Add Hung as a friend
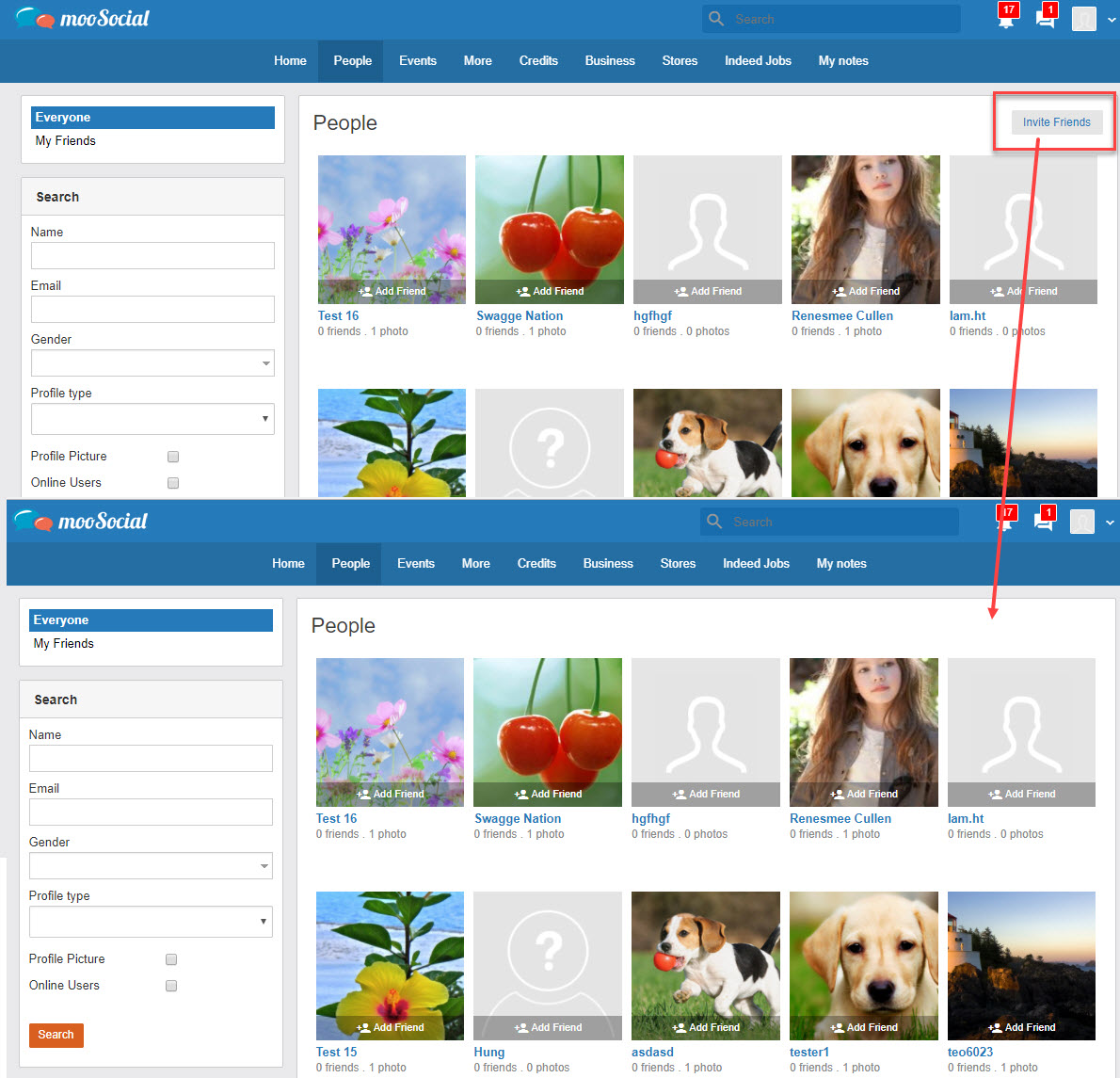The height and width of the screenshot is (1078, 1120). click(549, 1027)
